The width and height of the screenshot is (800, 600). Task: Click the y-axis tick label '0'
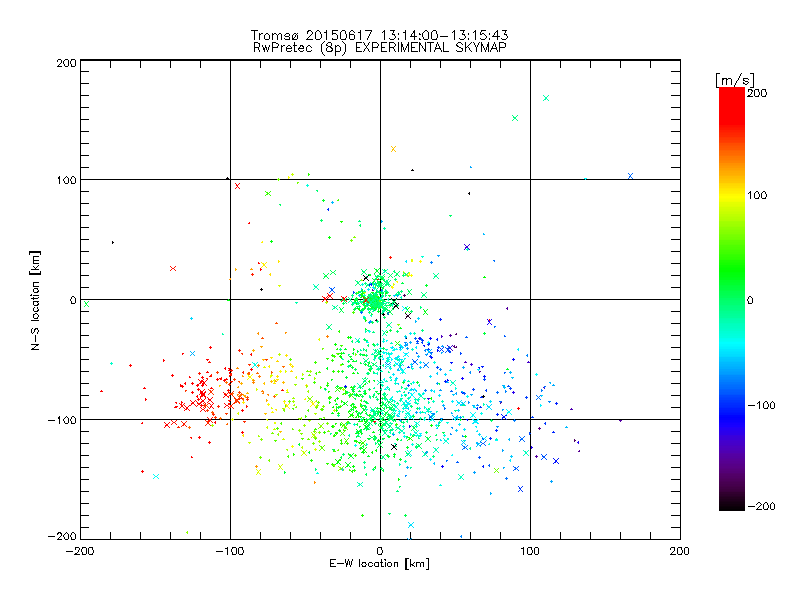click(x=73, y=300)
